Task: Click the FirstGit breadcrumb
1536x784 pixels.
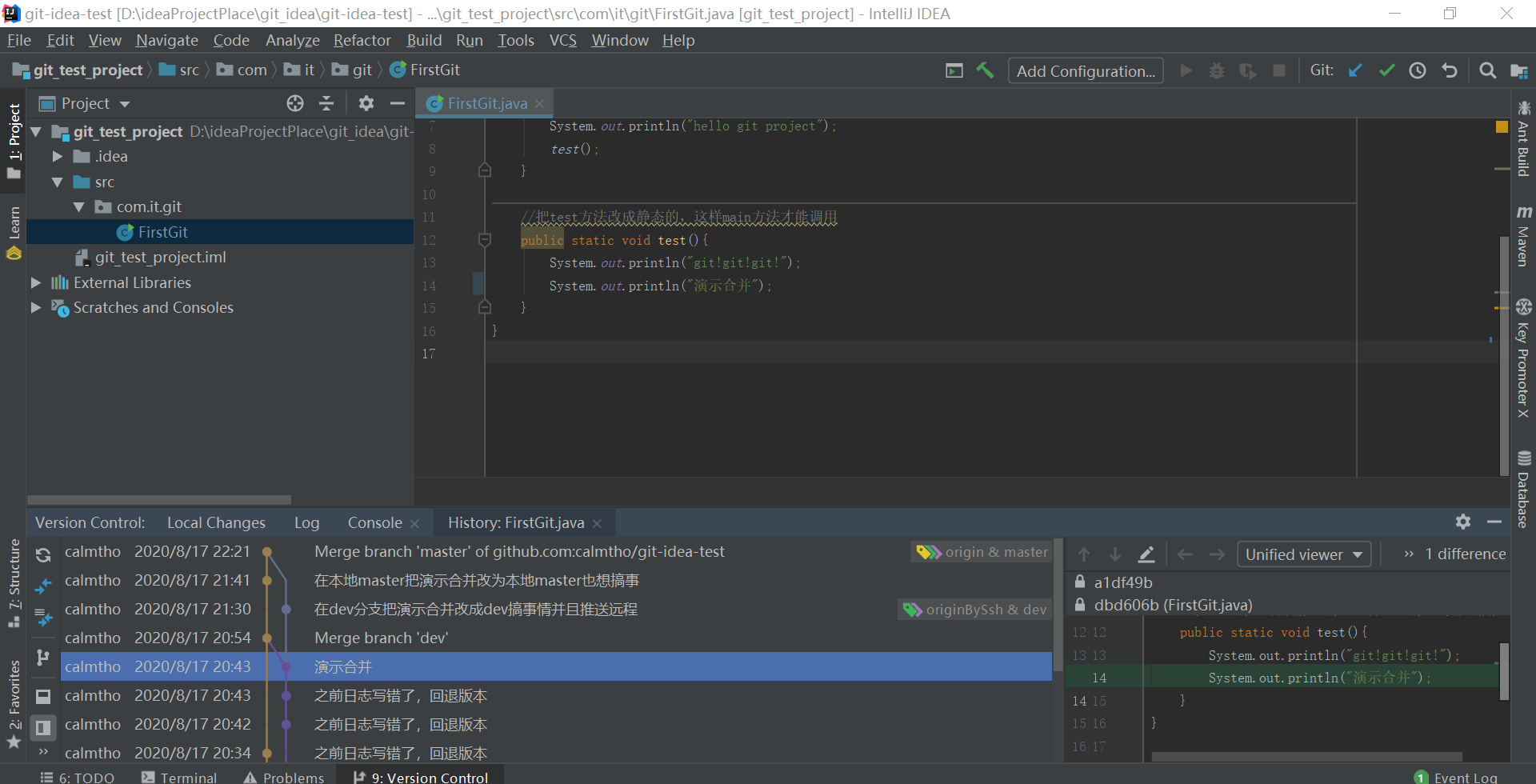Action: [x=425, y=70]
